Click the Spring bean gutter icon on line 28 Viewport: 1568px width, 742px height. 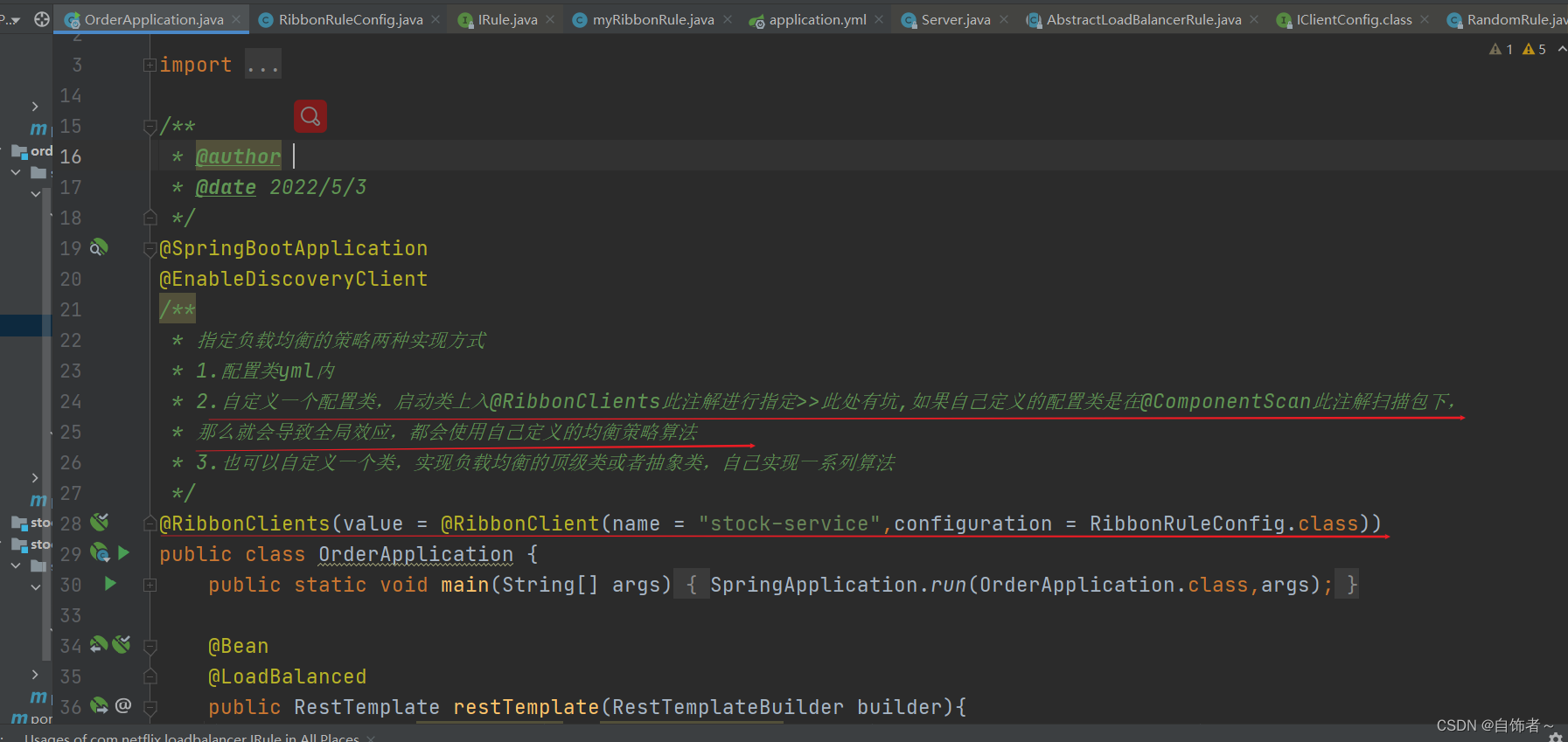(x=100, y=523)
